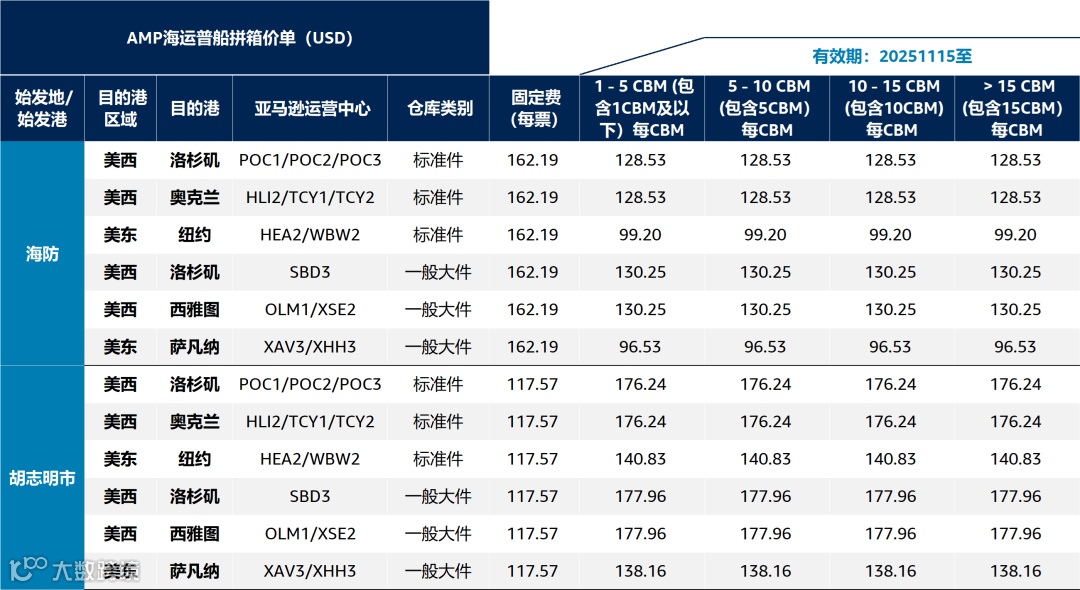Click 96.53 in the 5-10 CBM column
Screen dimensions: 1080x590
(765, 347)
